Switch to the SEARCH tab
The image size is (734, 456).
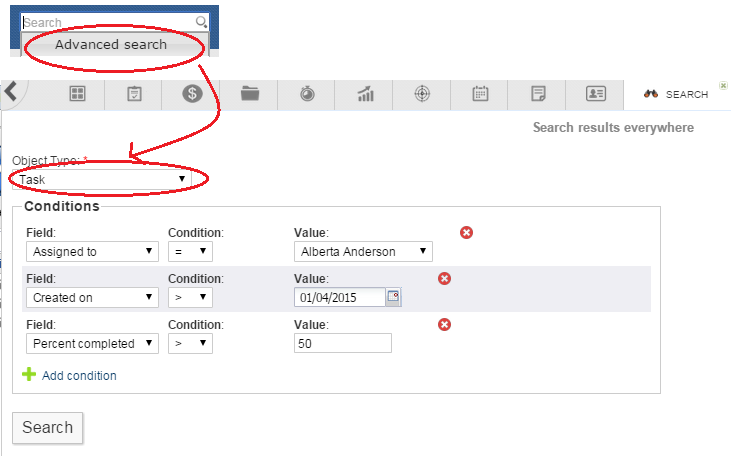(676, 94)
